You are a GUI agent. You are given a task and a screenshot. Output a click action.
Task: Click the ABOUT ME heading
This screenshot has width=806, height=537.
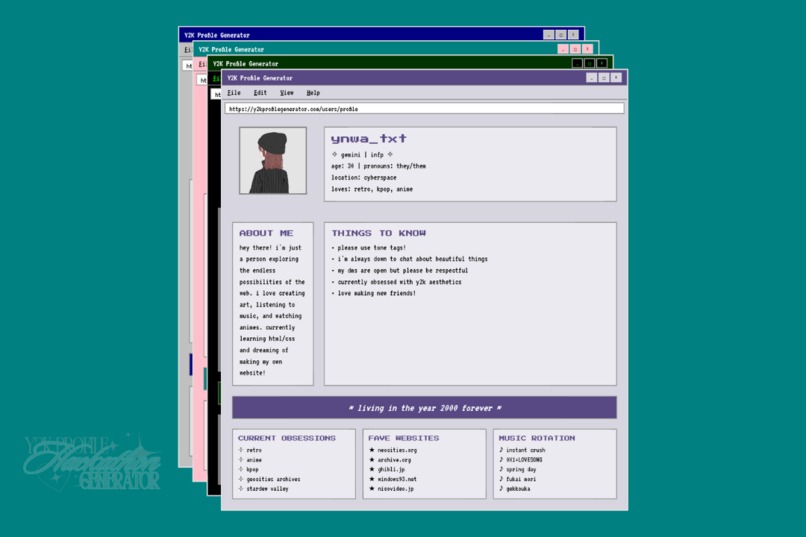(266, 233)
